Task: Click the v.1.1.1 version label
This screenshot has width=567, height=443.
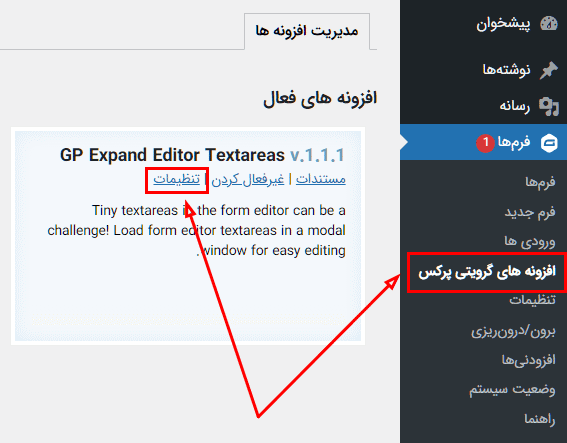Action: (x=317, y=156)
